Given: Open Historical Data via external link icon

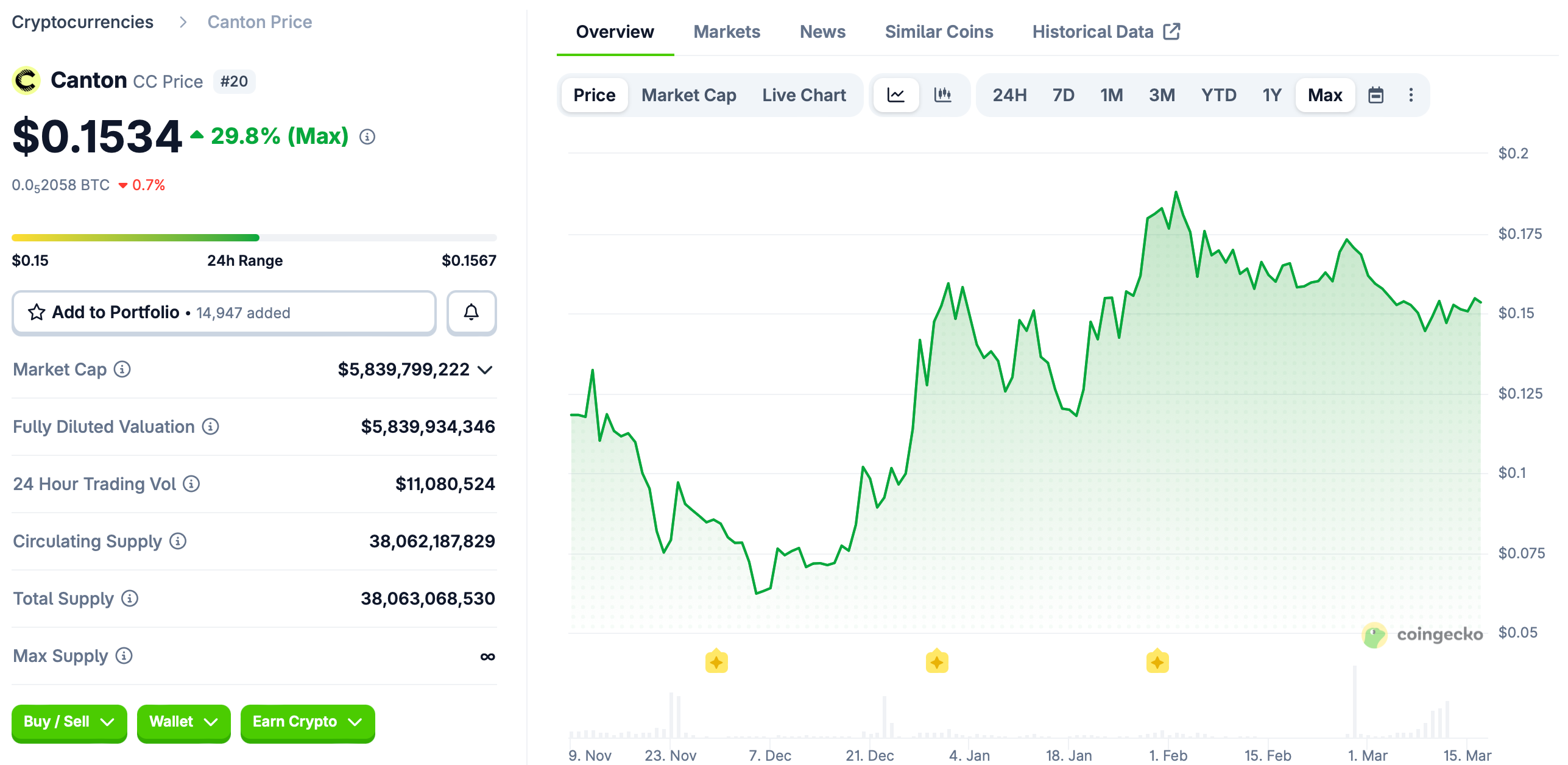Looking at the screenshot, I should coord(1172,30).
